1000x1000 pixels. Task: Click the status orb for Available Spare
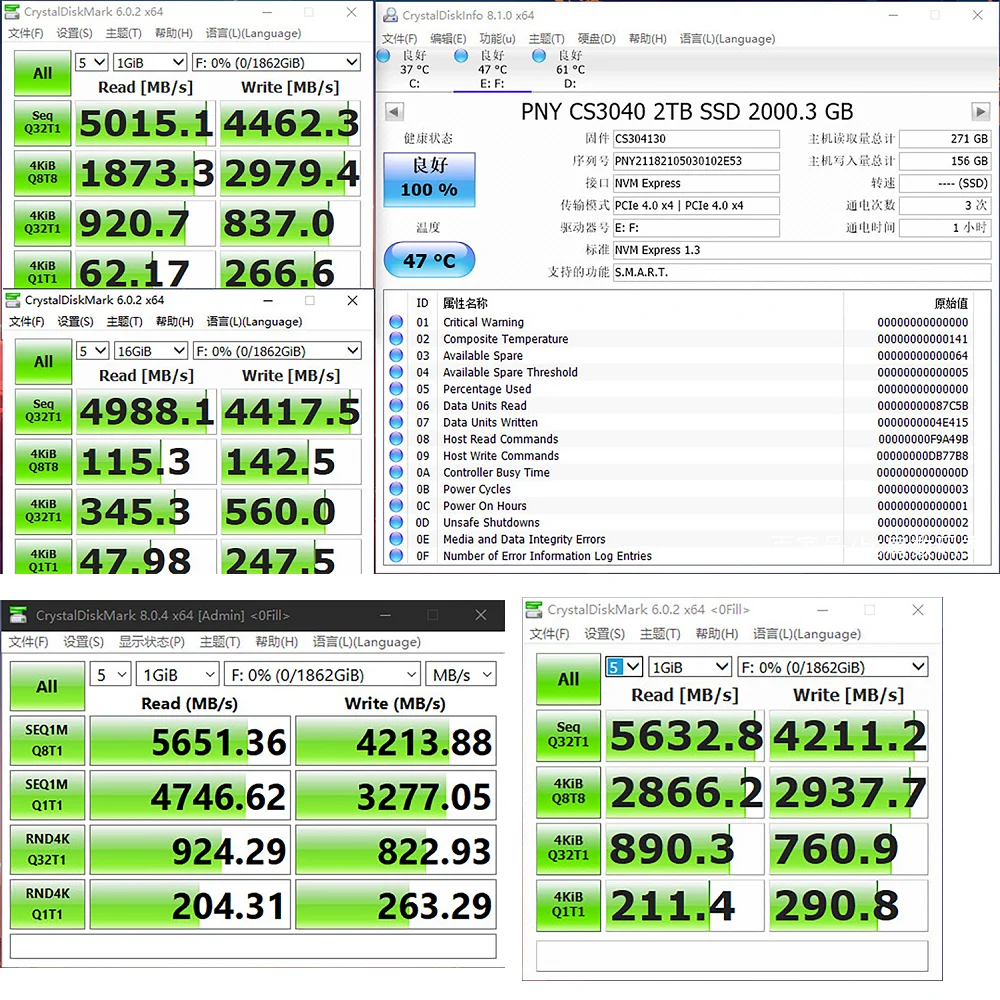pos(396,355)
